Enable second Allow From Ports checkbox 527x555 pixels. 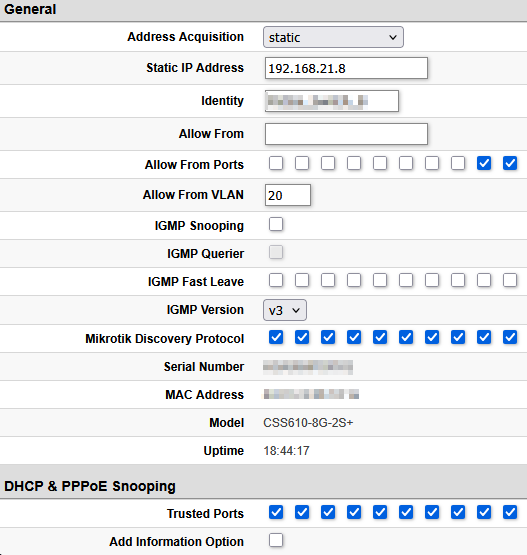302,164
